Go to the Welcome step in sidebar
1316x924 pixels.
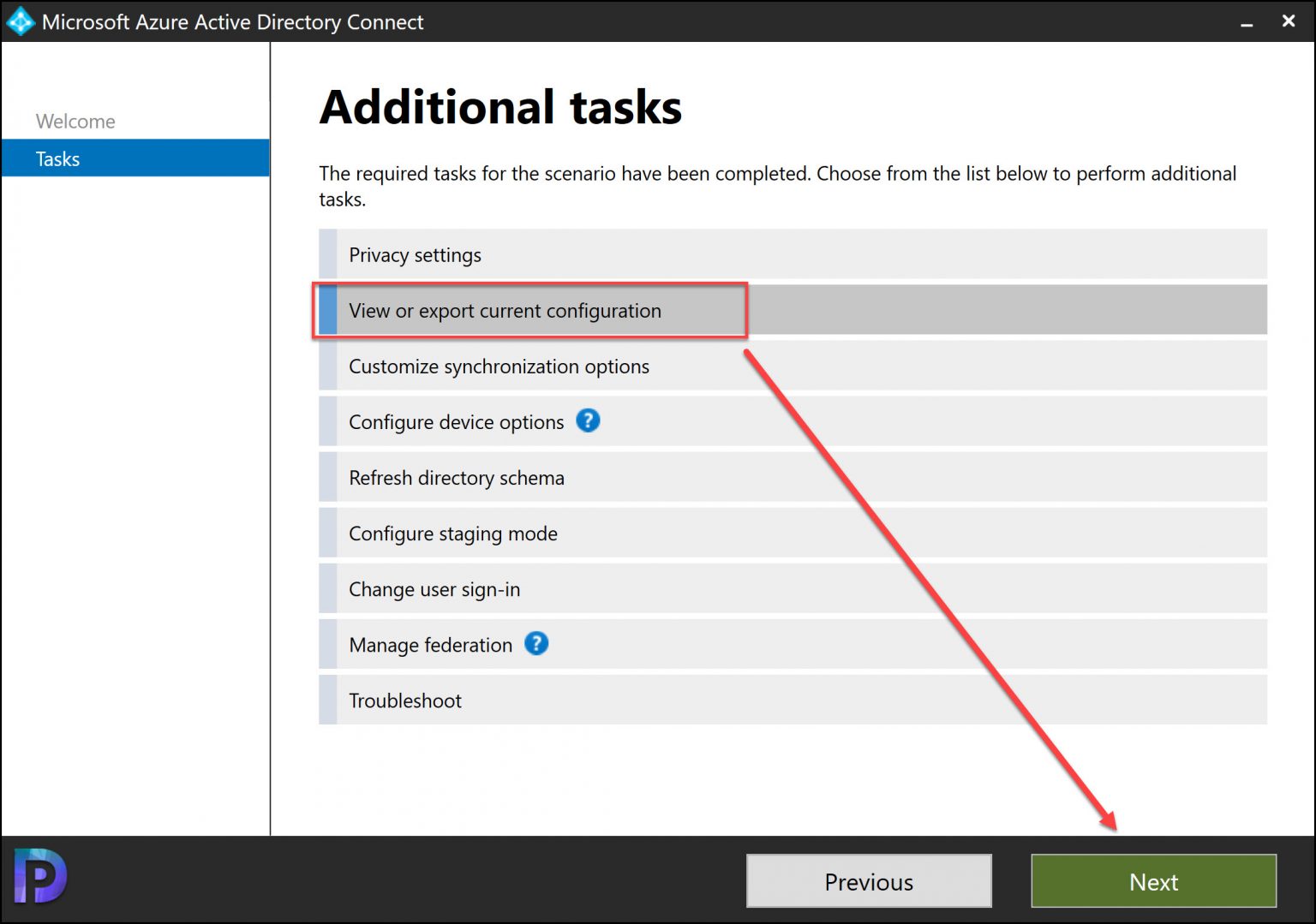point(75,122)
